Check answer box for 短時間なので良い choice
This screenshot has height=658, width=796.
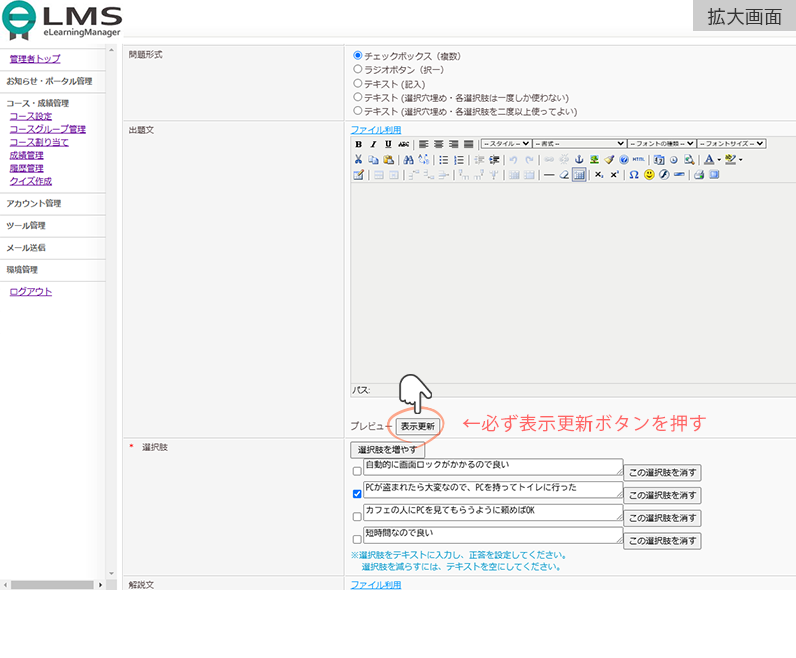tap(357, 539)
